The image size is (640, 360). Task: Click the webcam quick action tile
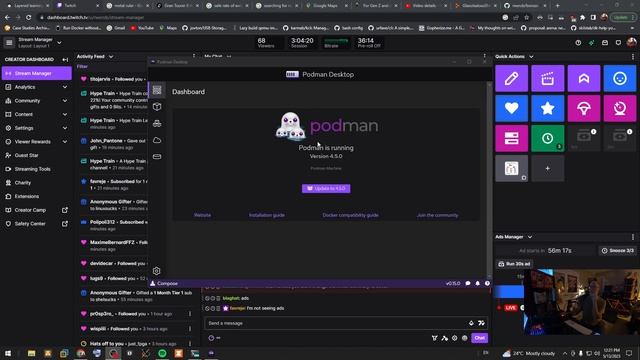pos(620,109)
